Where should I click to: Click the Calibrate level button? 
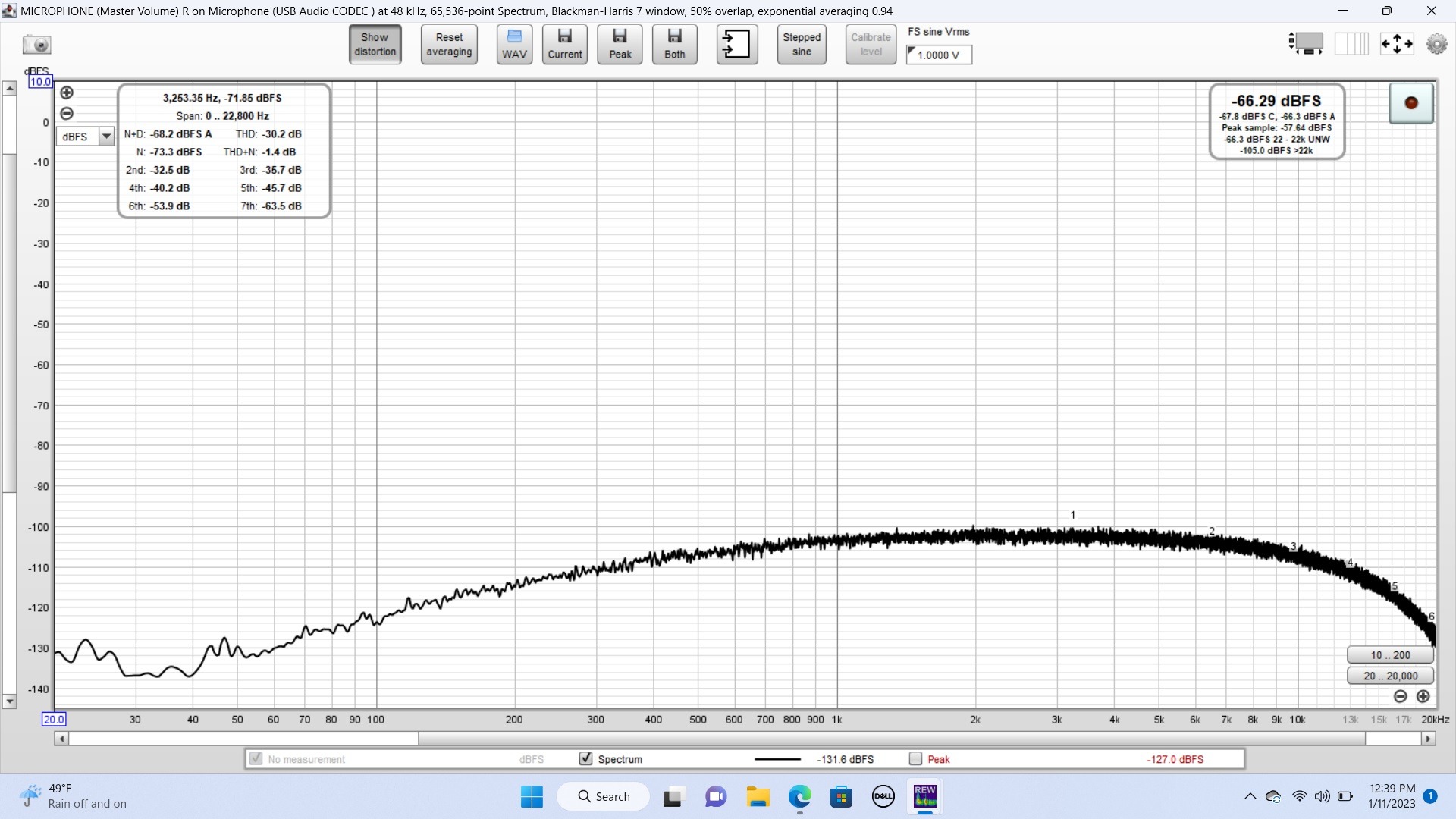point(871,45)
